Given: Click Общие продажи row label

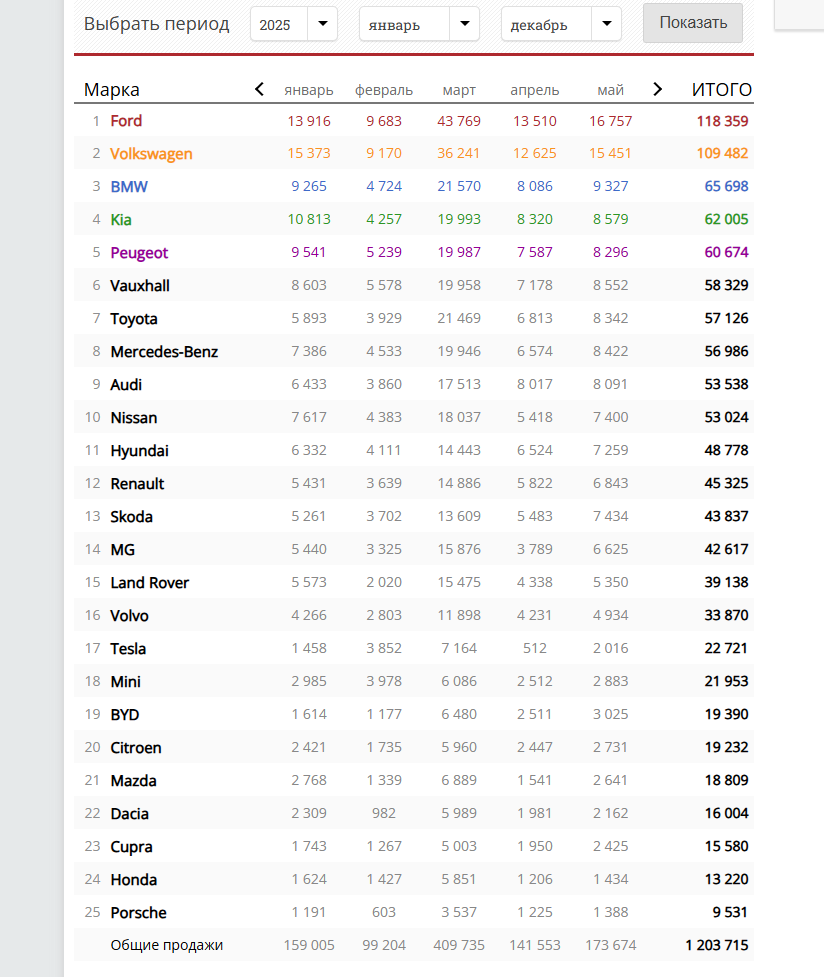Looking at the screenshot, I should point(166,946).
